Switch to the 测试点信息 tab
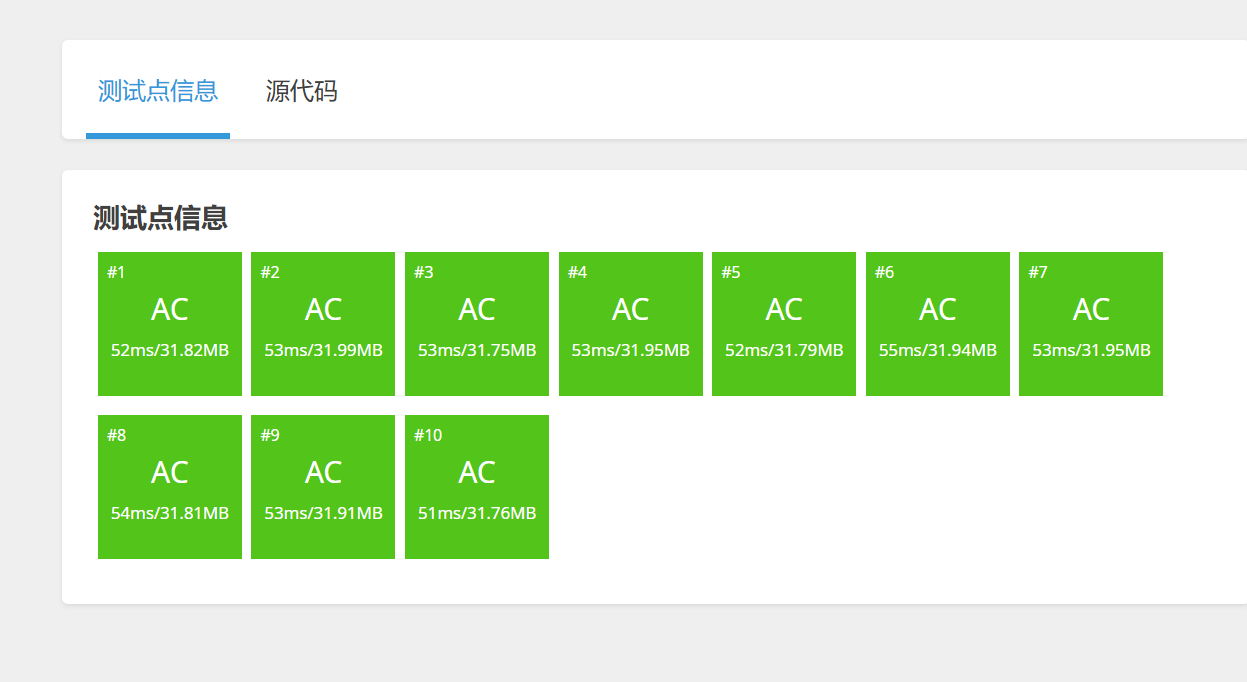1247x682 pixels. pyautogui.click(x=158, y=91)
